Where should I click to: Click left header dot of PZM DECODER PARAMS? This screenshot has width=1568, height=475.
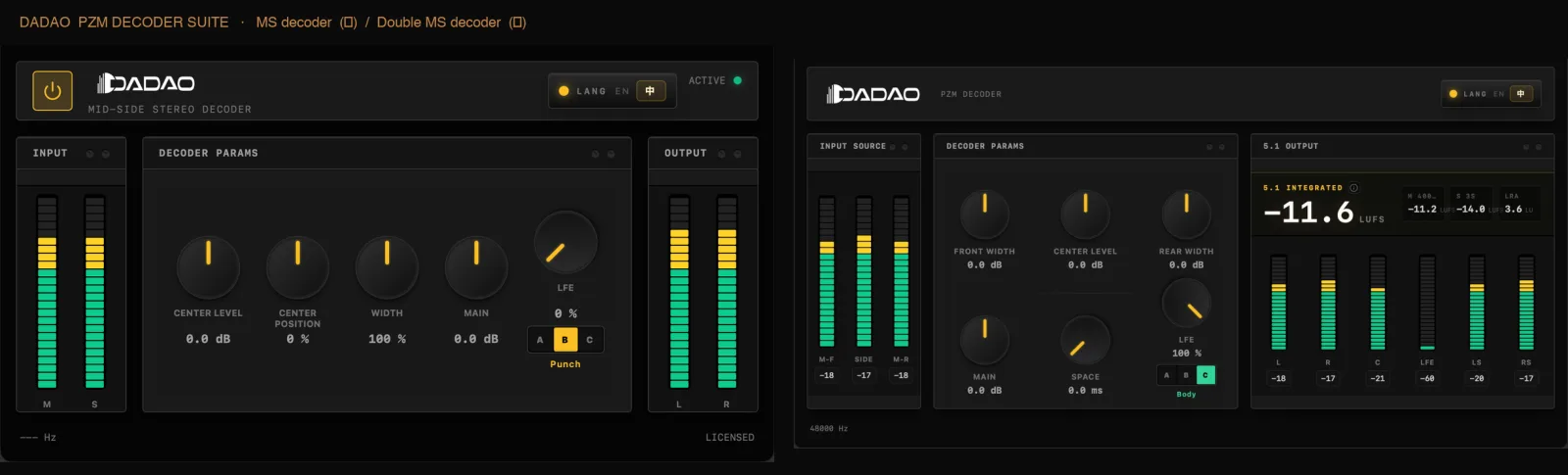point(1209,147)
